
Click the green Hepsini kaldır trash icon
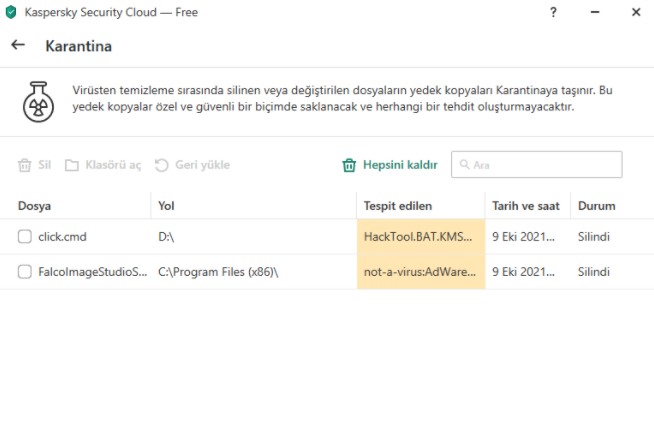(x=349, y=165)
